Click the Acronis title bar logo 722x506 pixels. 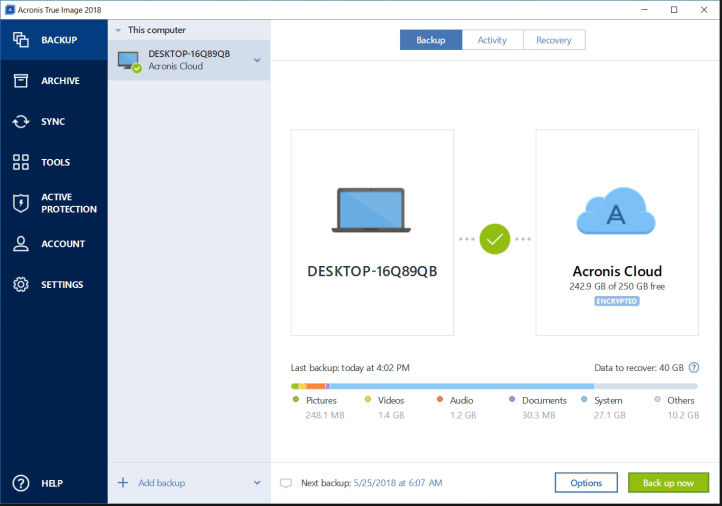tap(10, 10)
